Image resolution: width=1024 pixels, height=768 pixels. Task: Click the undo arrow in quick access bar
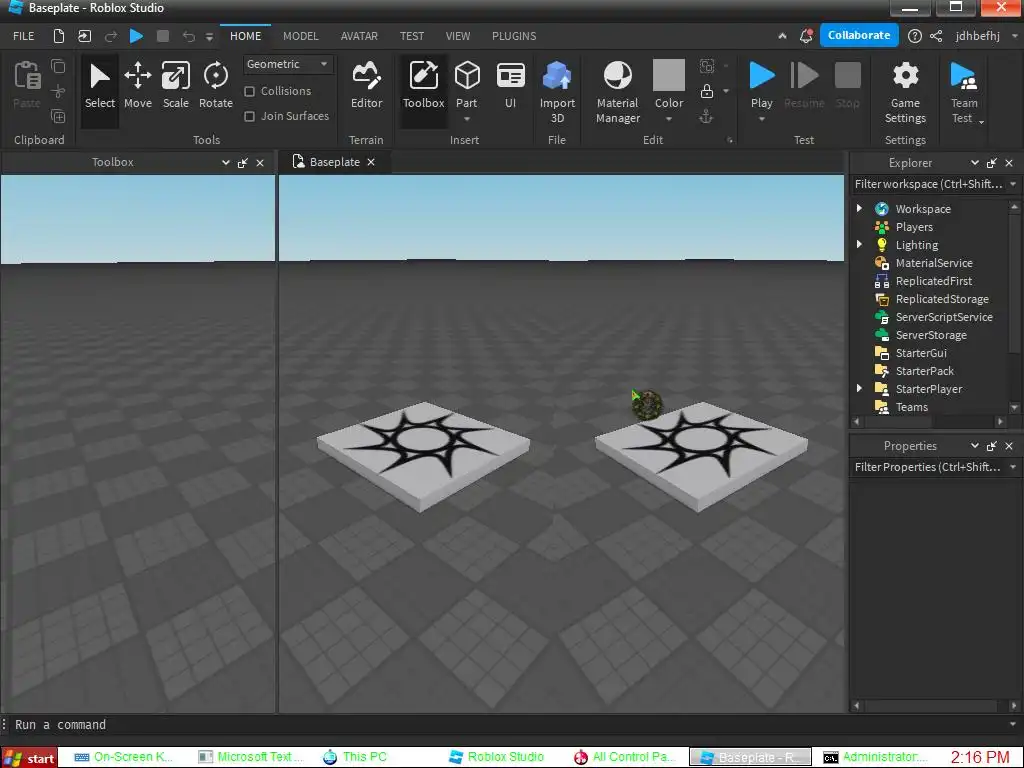click(x=189, y=36)
